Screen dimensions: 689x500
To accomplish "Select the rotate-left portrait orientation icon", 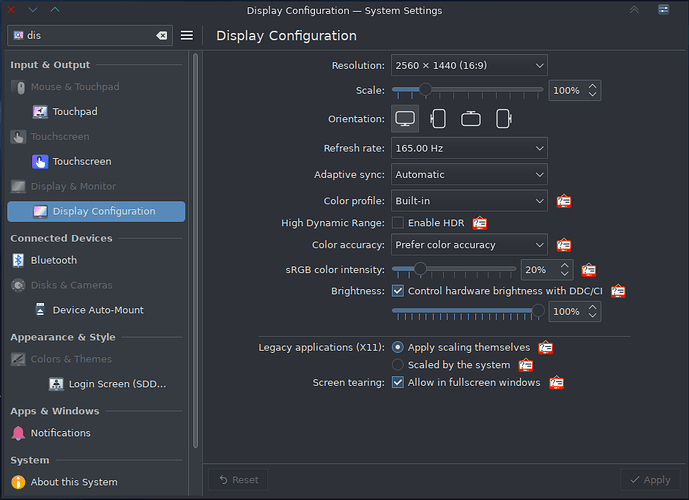I will (438, 119).
